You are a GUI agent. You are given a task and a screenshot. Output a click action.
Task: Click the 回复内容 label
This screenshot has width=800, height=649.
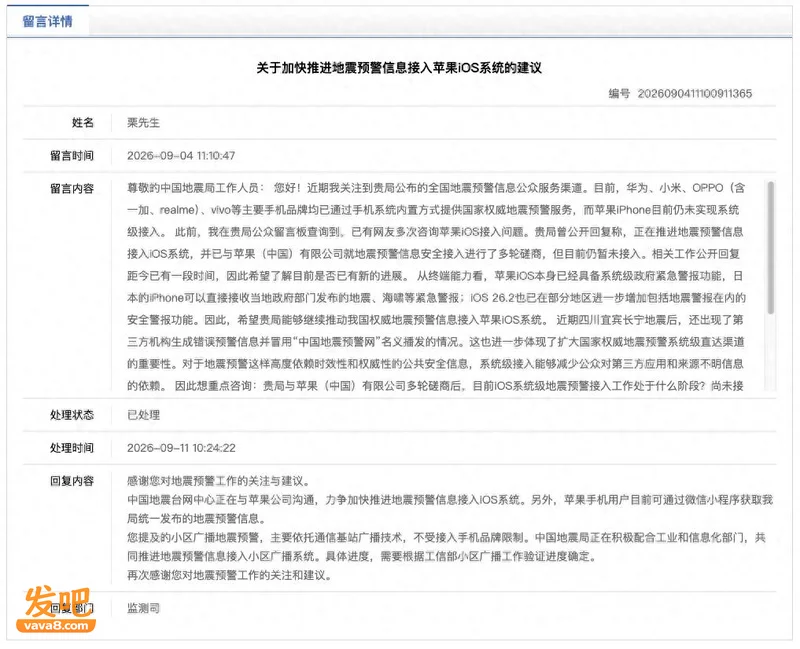pos(72,481)
